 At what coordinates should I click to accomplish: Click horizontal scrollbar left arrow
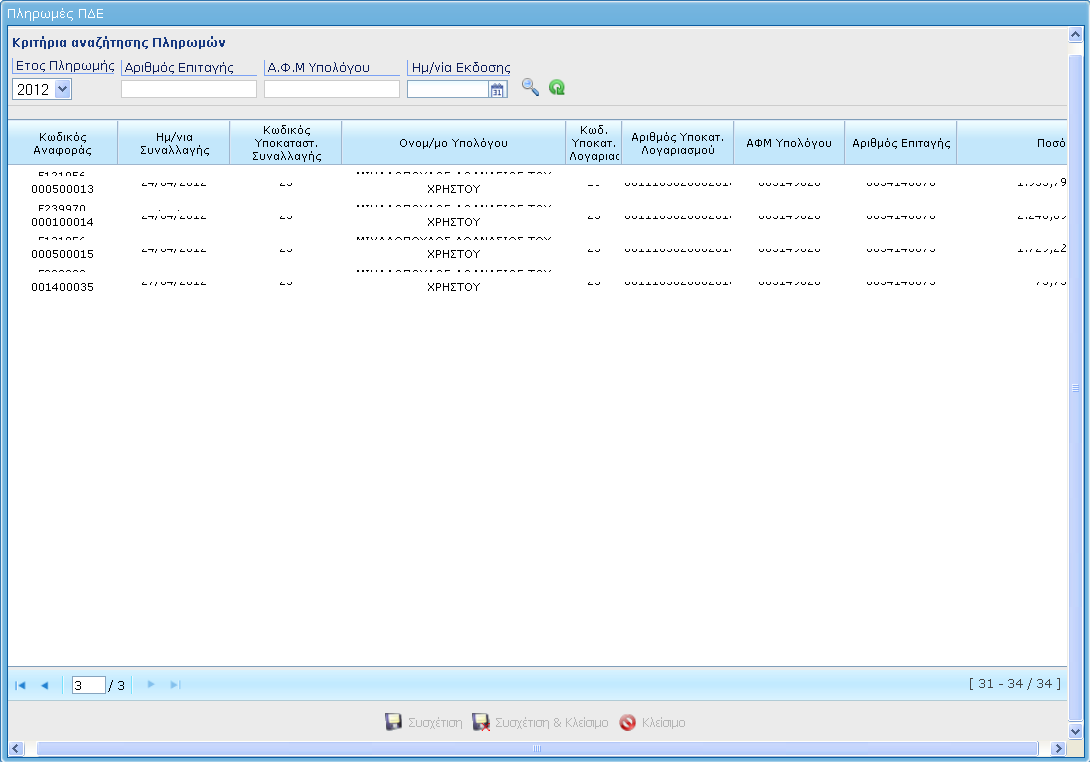point(16,749)
